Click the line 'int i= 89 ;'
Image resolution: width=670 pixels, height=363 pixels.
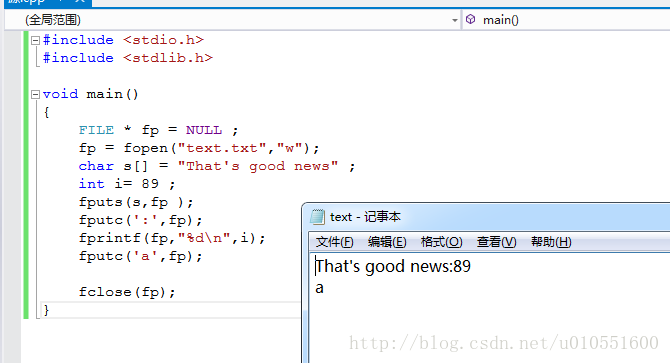127,184
